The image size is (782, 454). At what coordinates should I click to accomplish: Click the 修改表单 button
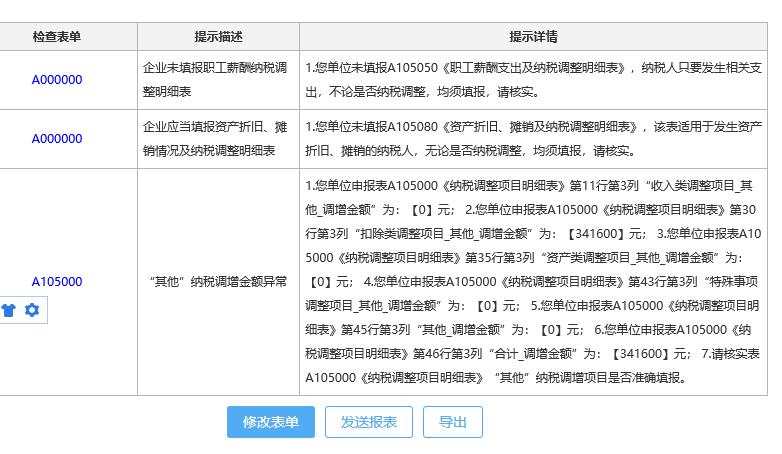point(270,422)
